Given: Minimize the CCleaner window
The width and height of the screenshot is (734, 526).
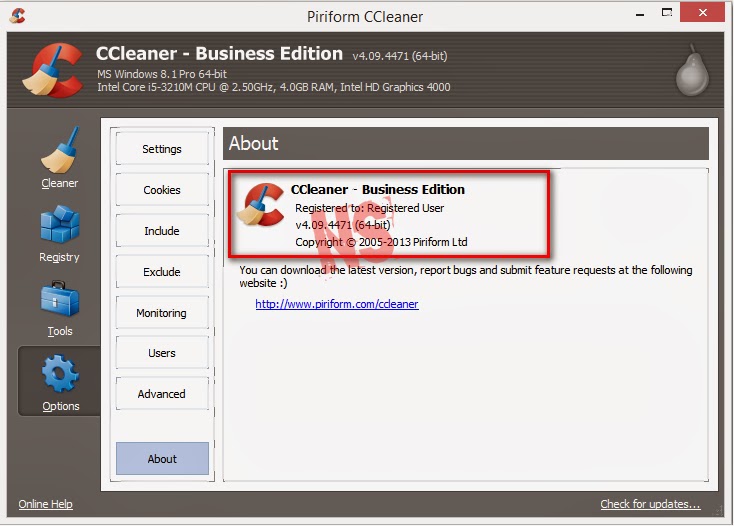Looking at the screenshot, I should (640, 14).
